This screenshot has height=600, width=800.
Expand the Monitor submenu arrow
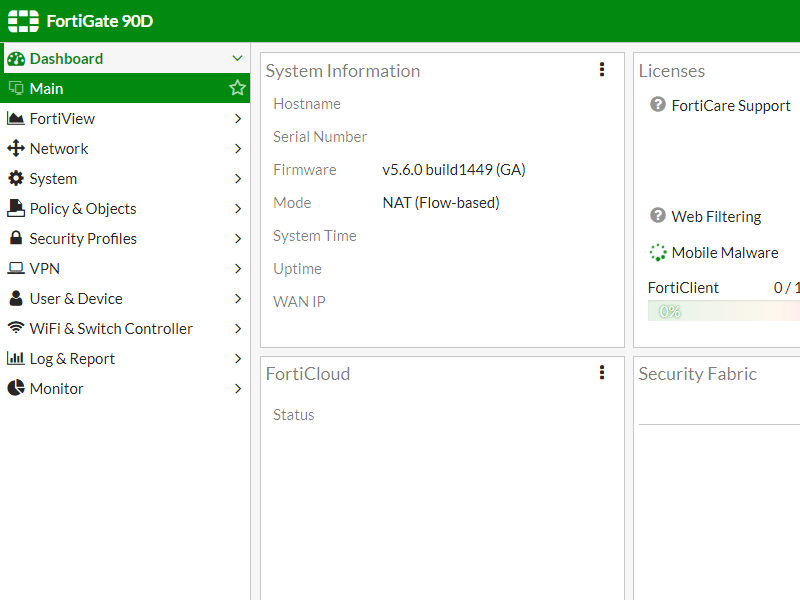point(238,389)
